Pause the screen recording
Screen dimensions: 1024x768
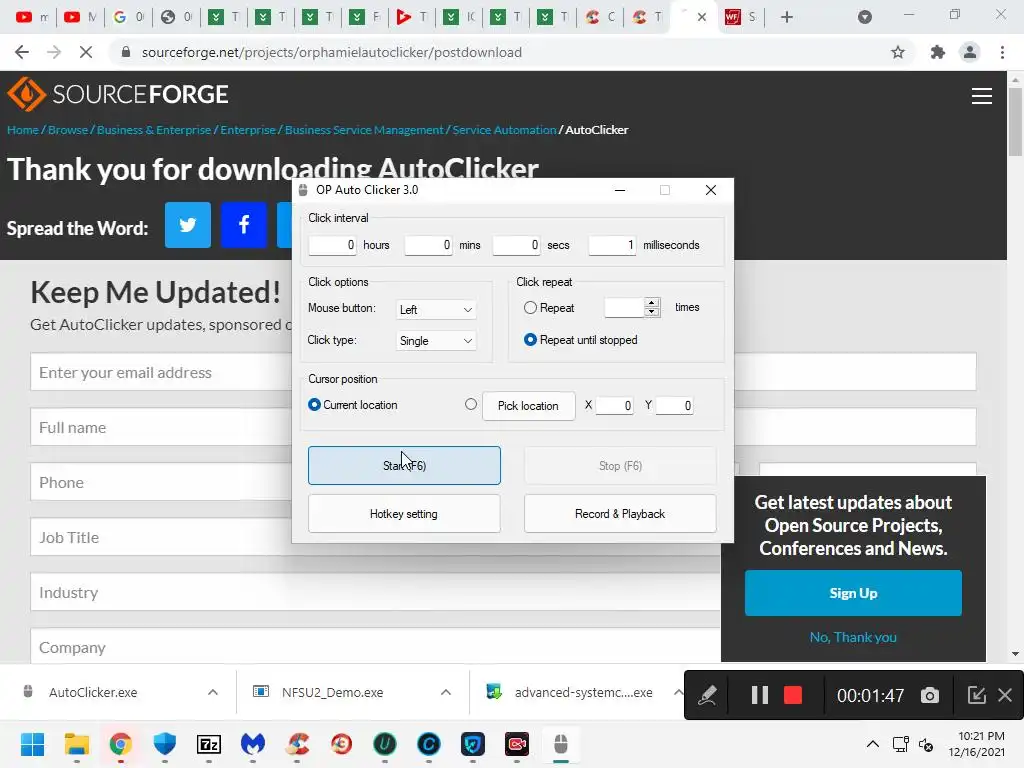click(760, 695)
